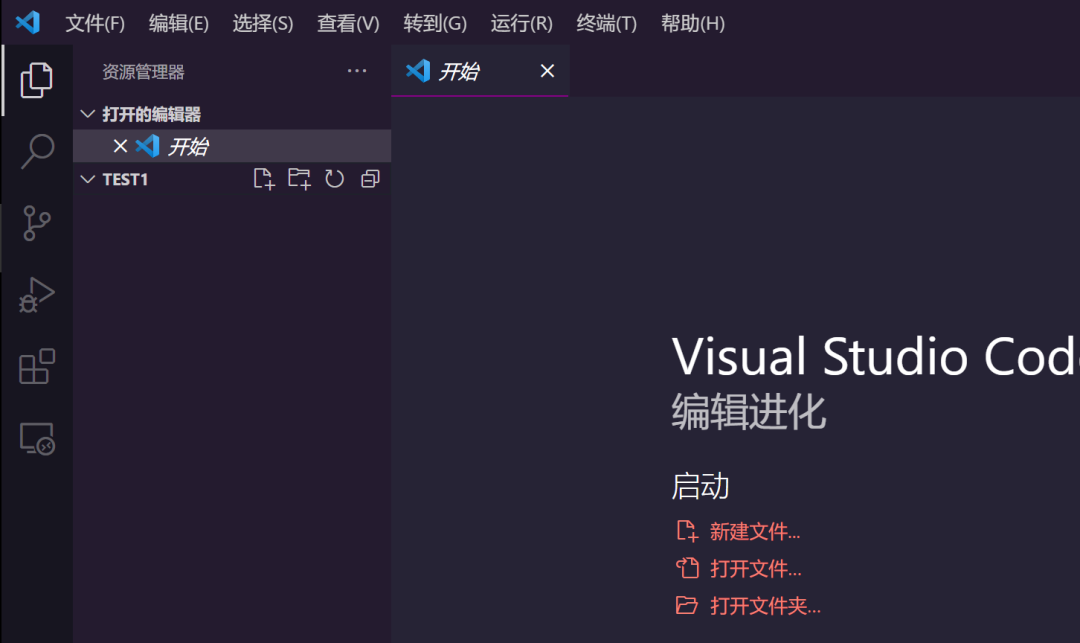Screen dimensions: 1080x643
Task: Click the 打开文件夹... link
Action: (765, 606)
